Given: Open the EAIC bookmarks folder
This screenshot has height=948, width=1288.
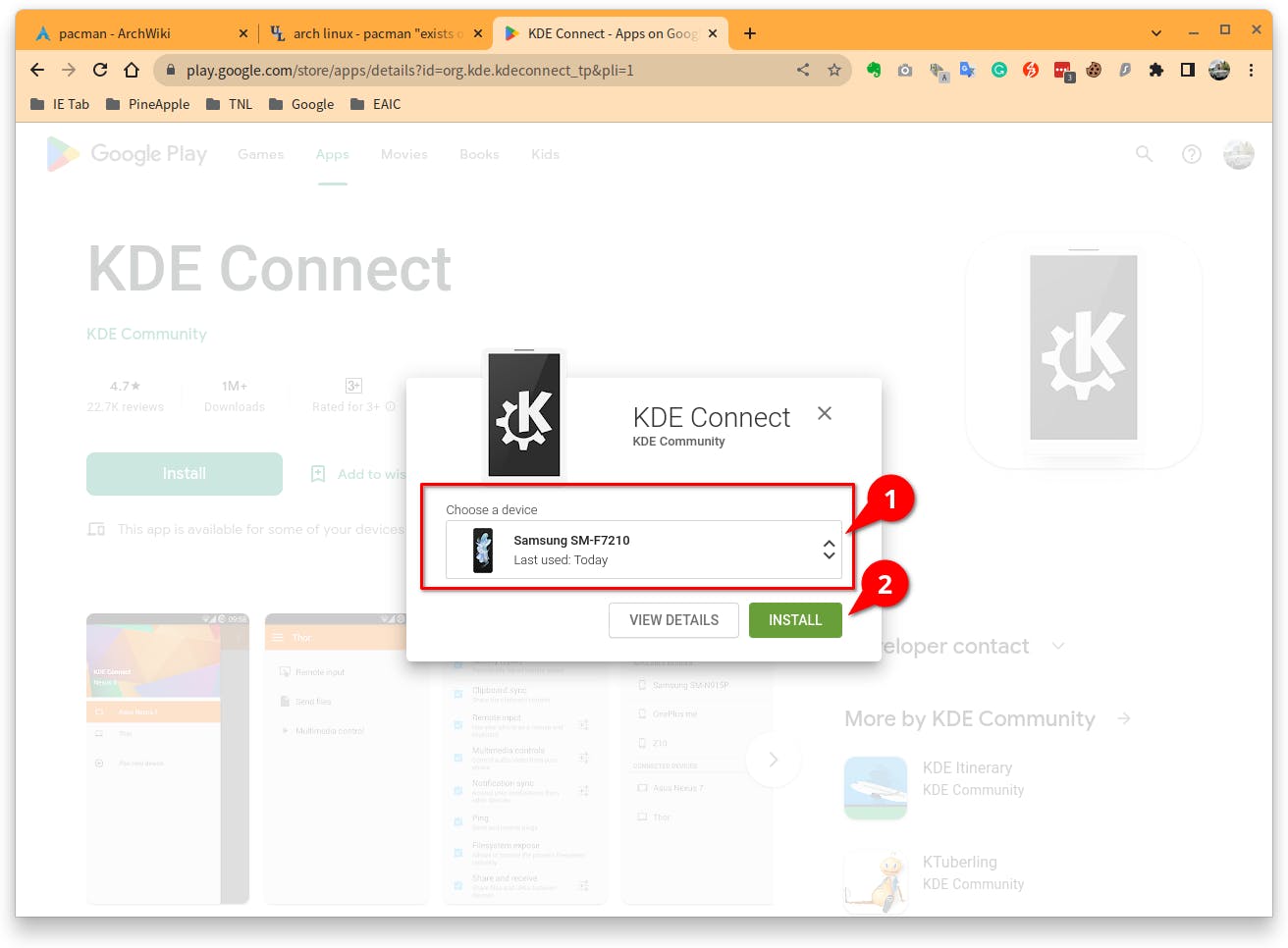Looking at the screenshot, I should (x=375, y=104).
